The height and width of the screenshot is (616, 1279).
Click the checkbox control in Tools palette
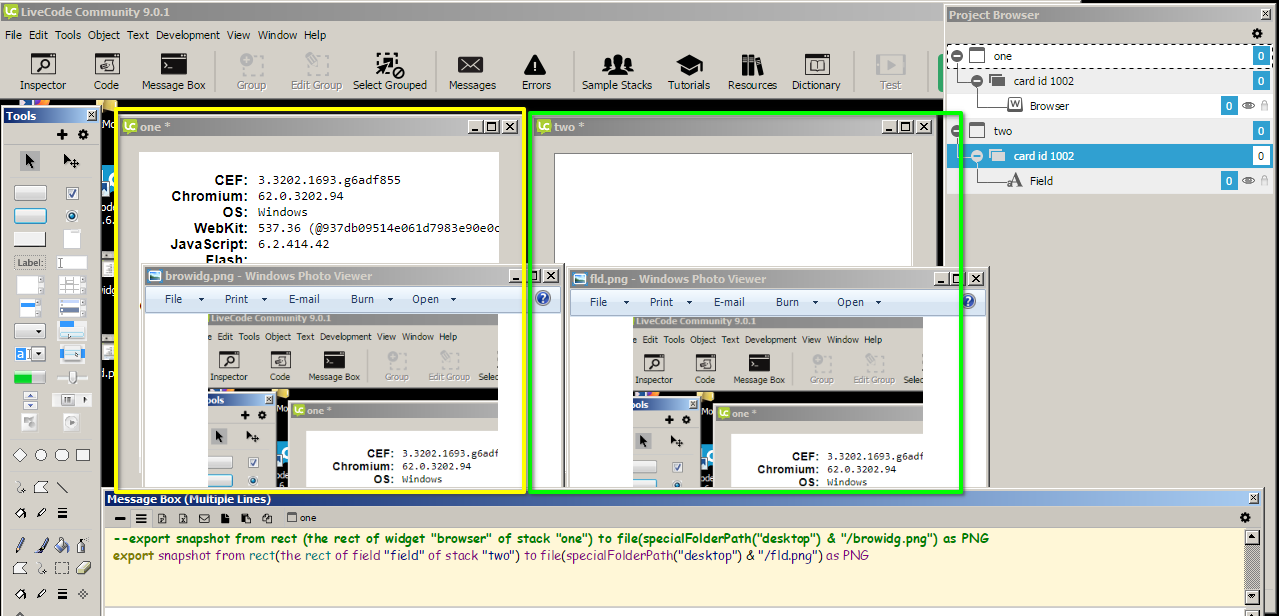(x=72, y=193)
